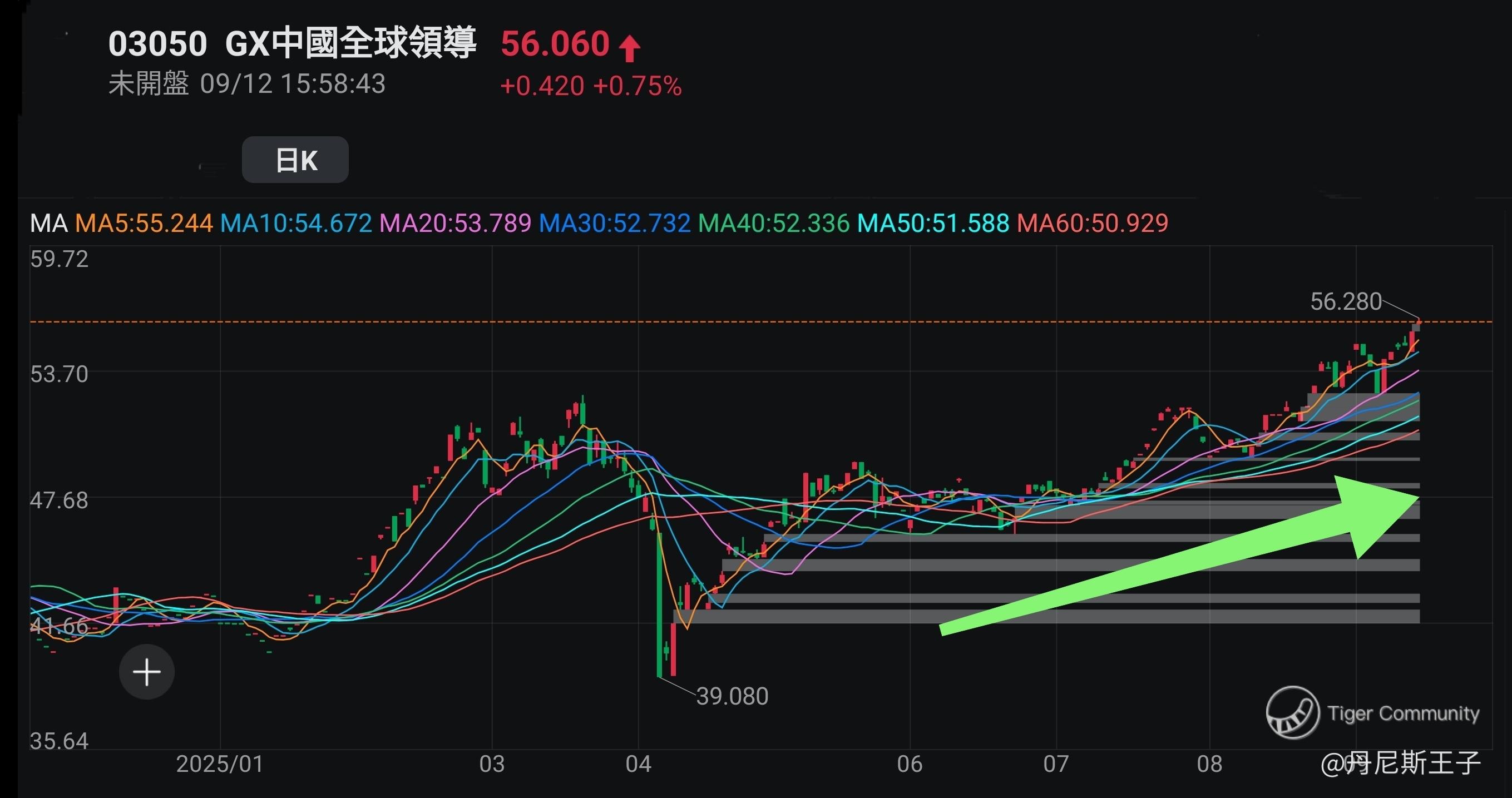The width and height of the screenshot is (1512, 798).
Task: Click the +0.75% change percentage
Action: pyautogui.click(x=637, y=86)
